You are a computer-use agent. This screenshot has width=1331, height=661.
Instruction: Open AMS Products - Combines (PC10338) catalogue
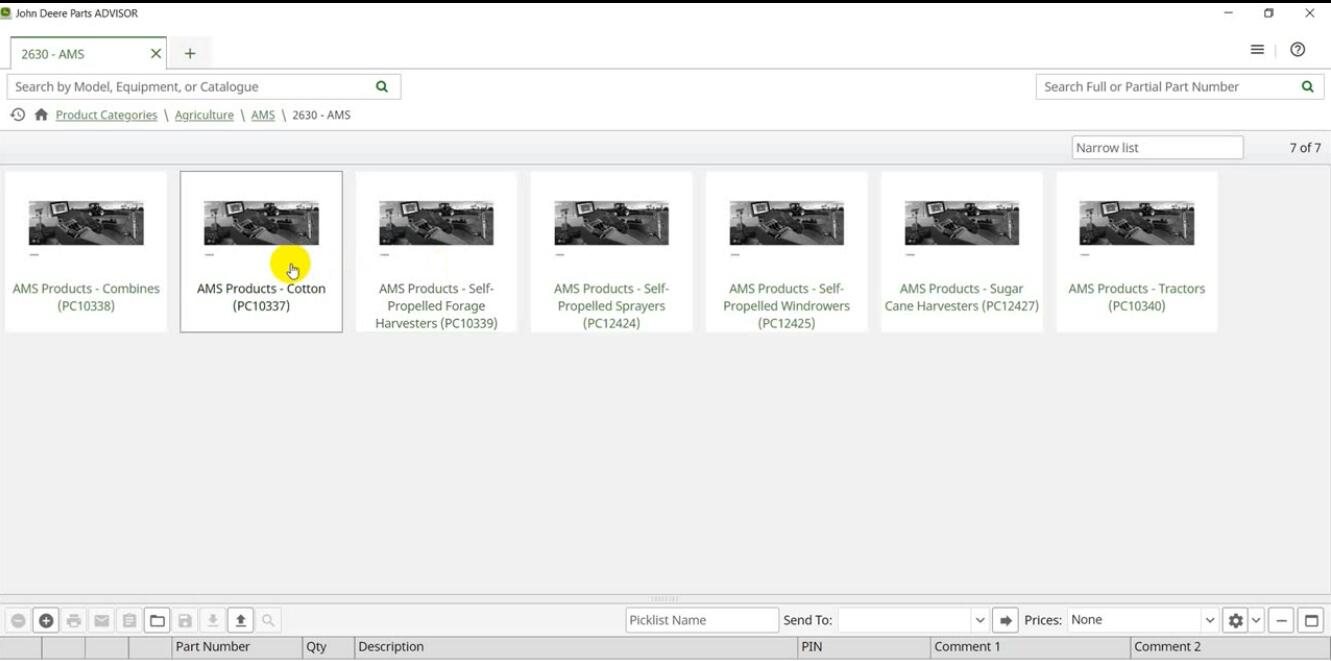[x=86, y=252]
